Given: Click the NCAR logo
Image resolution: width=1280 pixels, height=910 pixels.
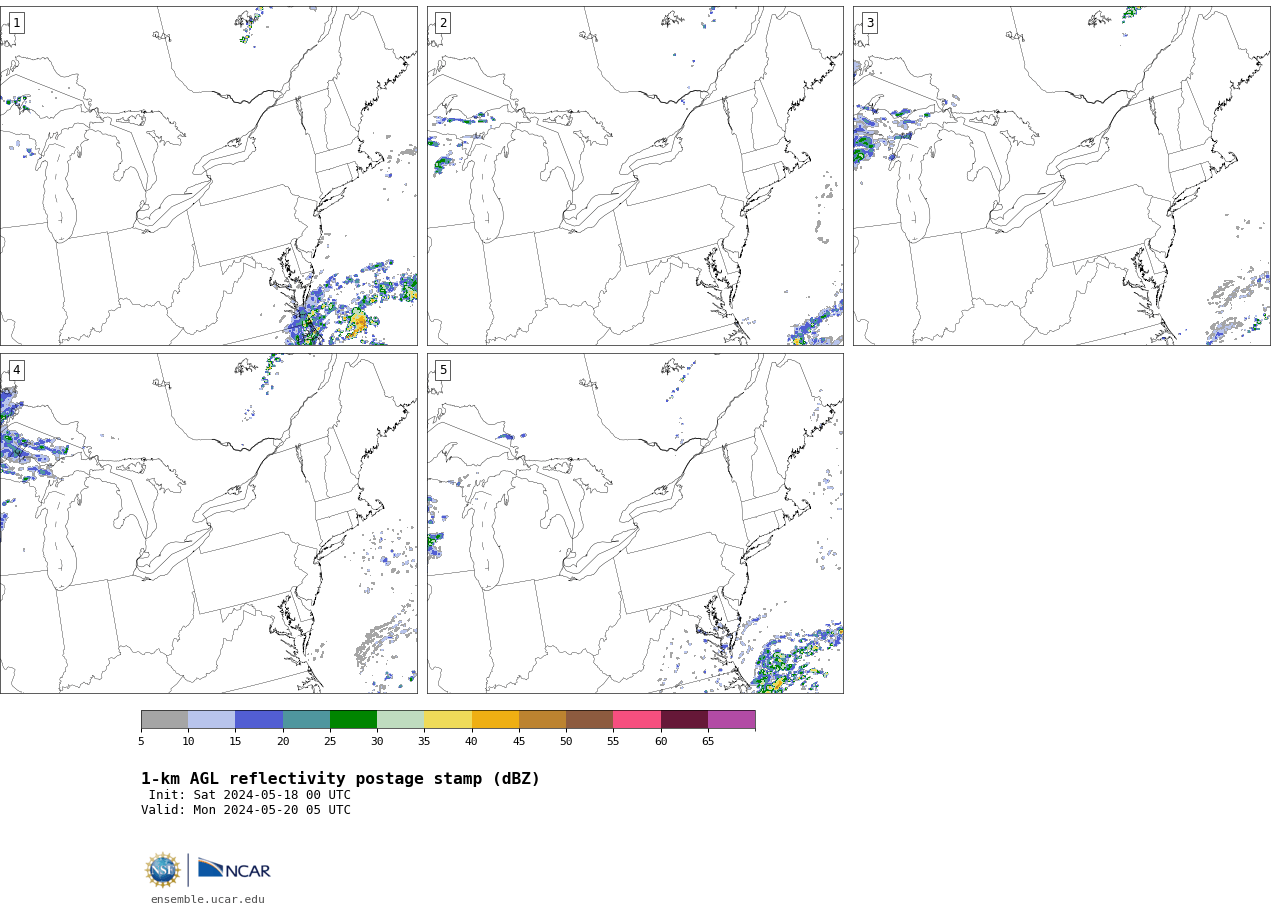Looking at the screenshot, I should tap(234, 869).
